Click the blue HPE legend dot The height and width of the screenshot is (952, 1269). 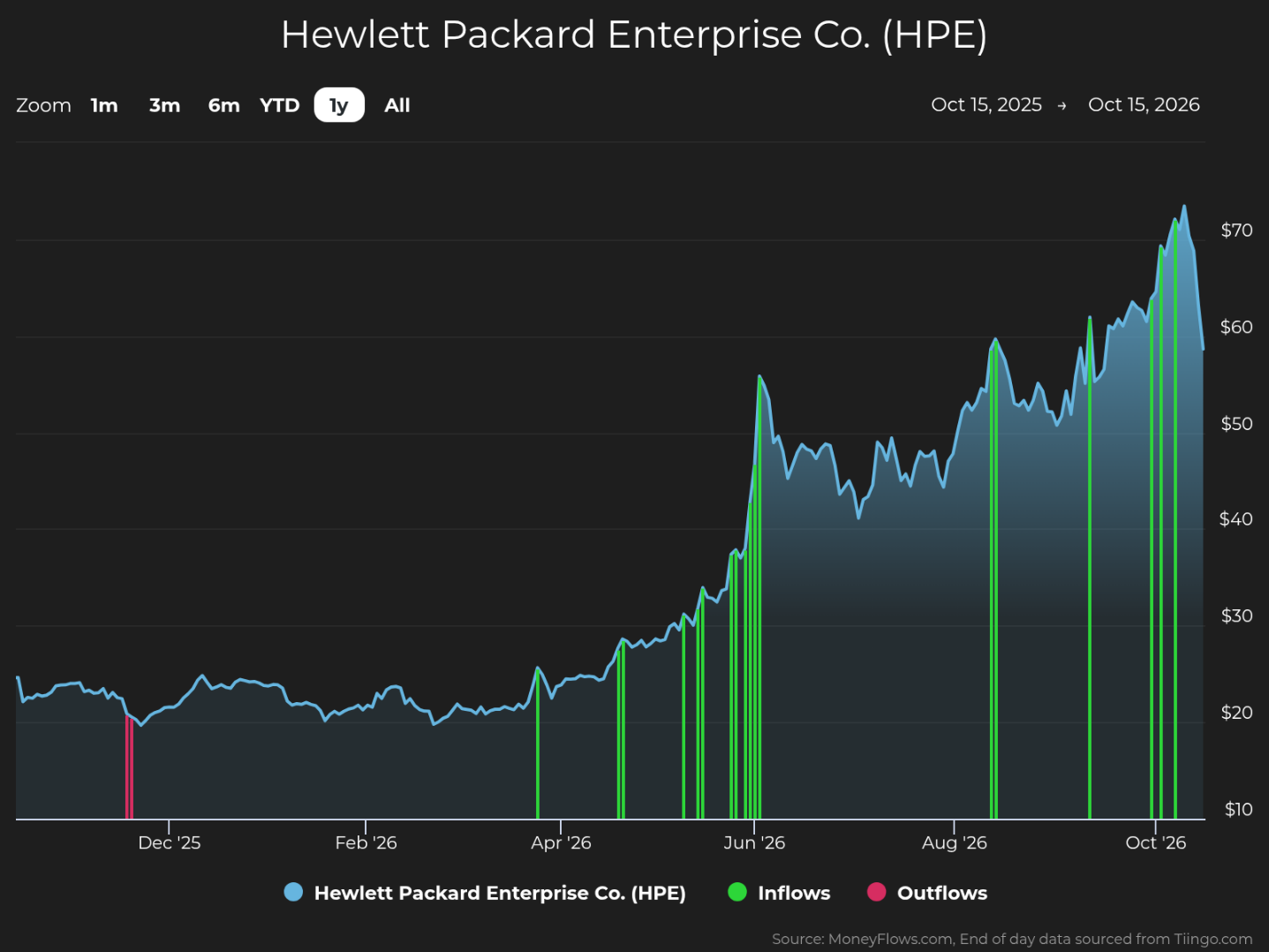point(293,892)
